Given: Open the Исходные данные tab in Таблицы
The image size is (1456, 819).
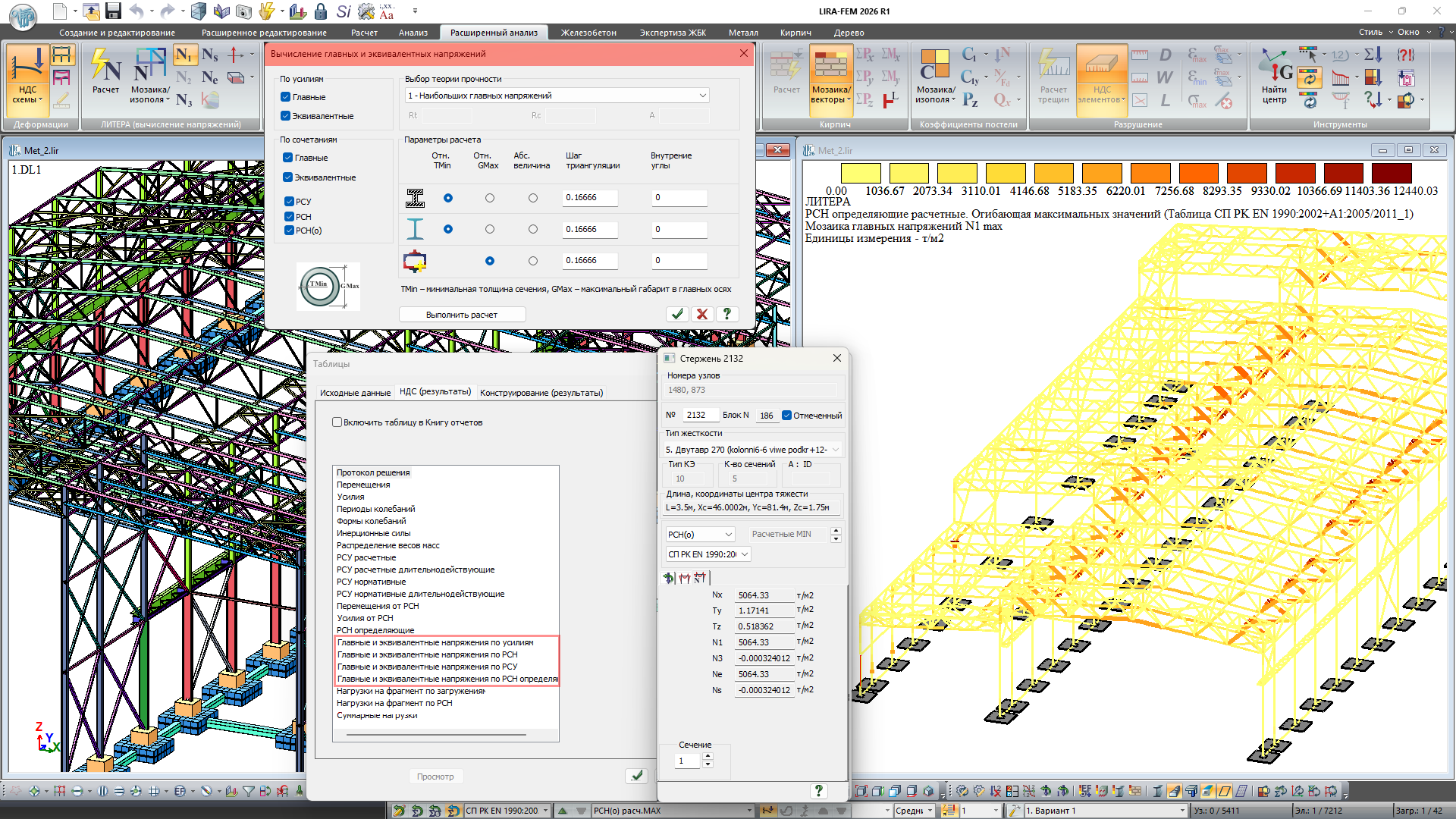Looking at the screenshot, I should 355,393.
